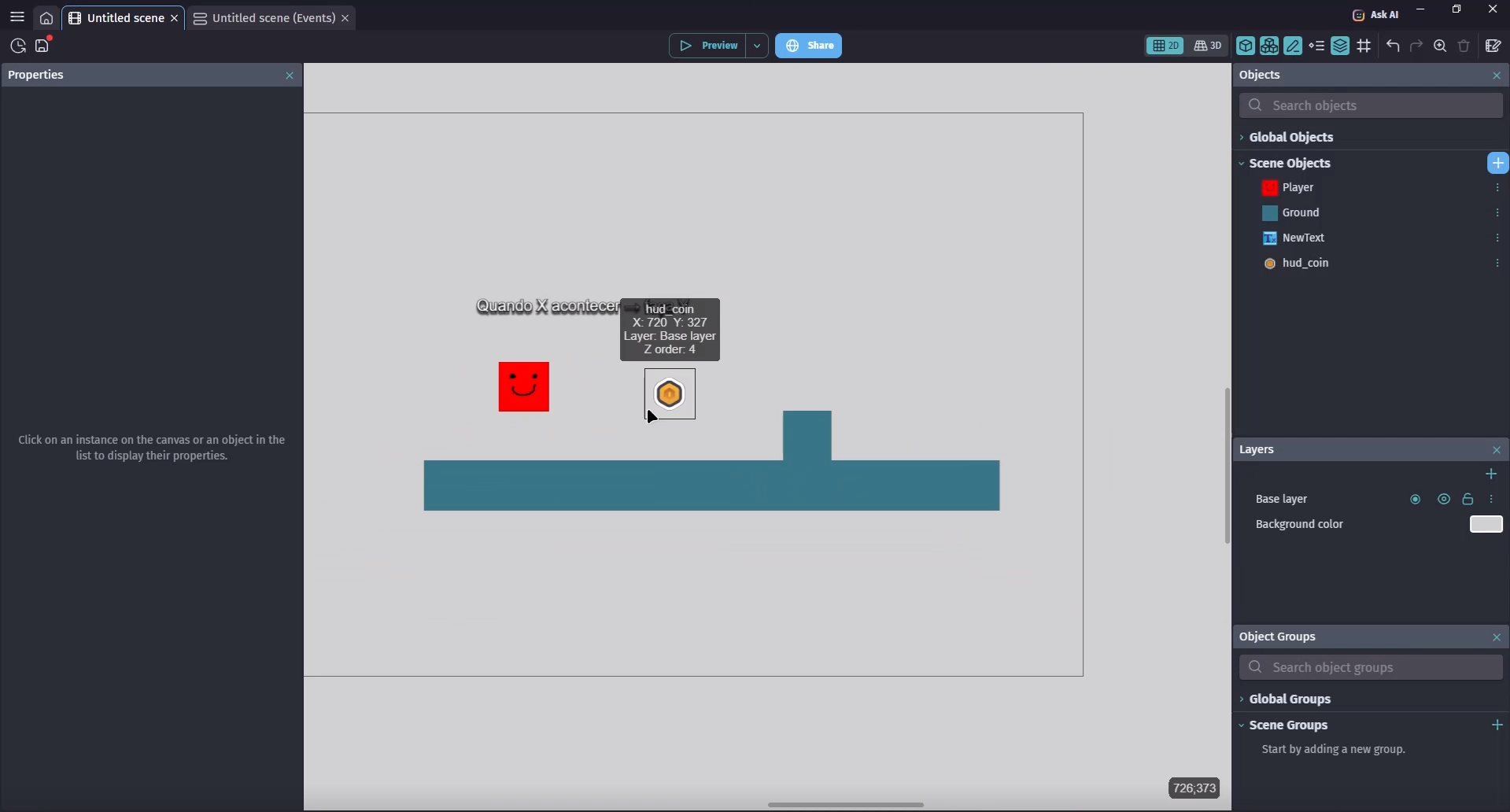
Task: Open the Background color swatch
Action: [x=1486, y=525]
